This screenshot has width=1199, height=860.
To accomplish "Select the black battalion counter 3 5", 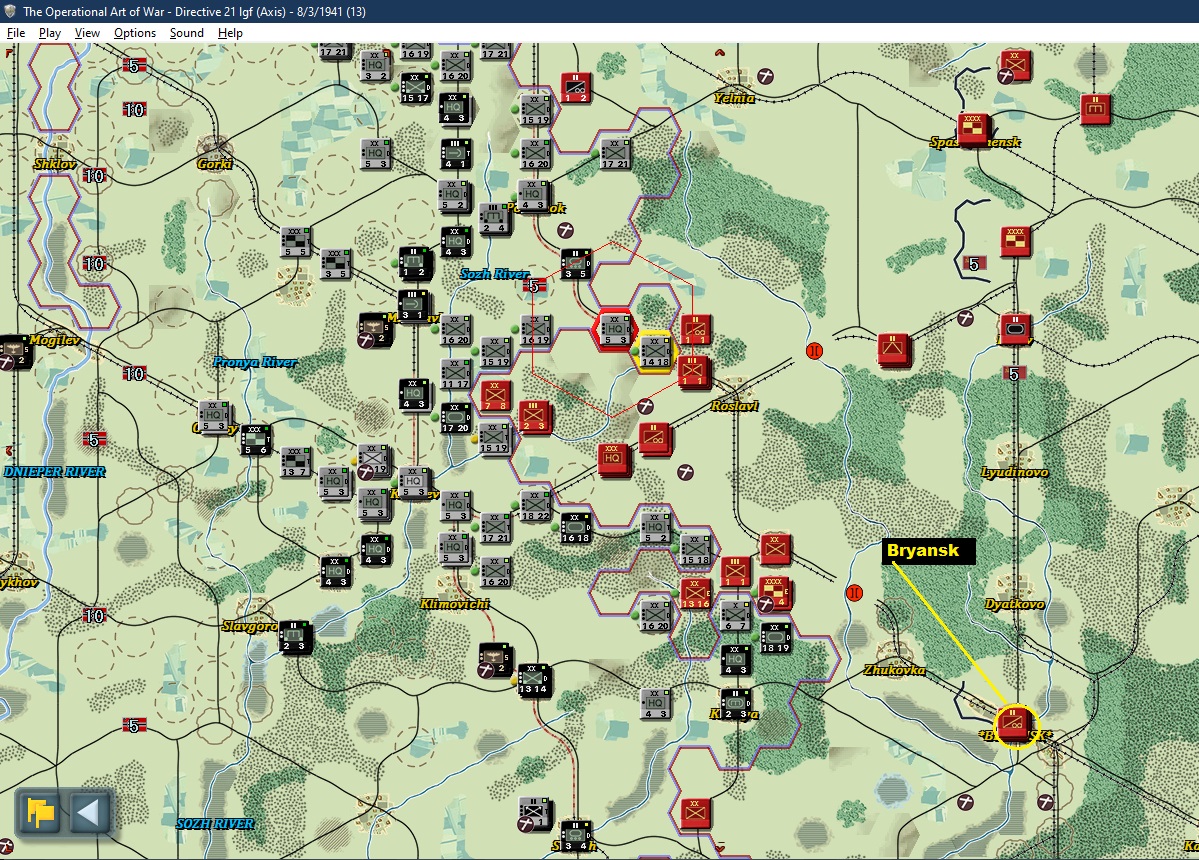I will pos(575,264).
